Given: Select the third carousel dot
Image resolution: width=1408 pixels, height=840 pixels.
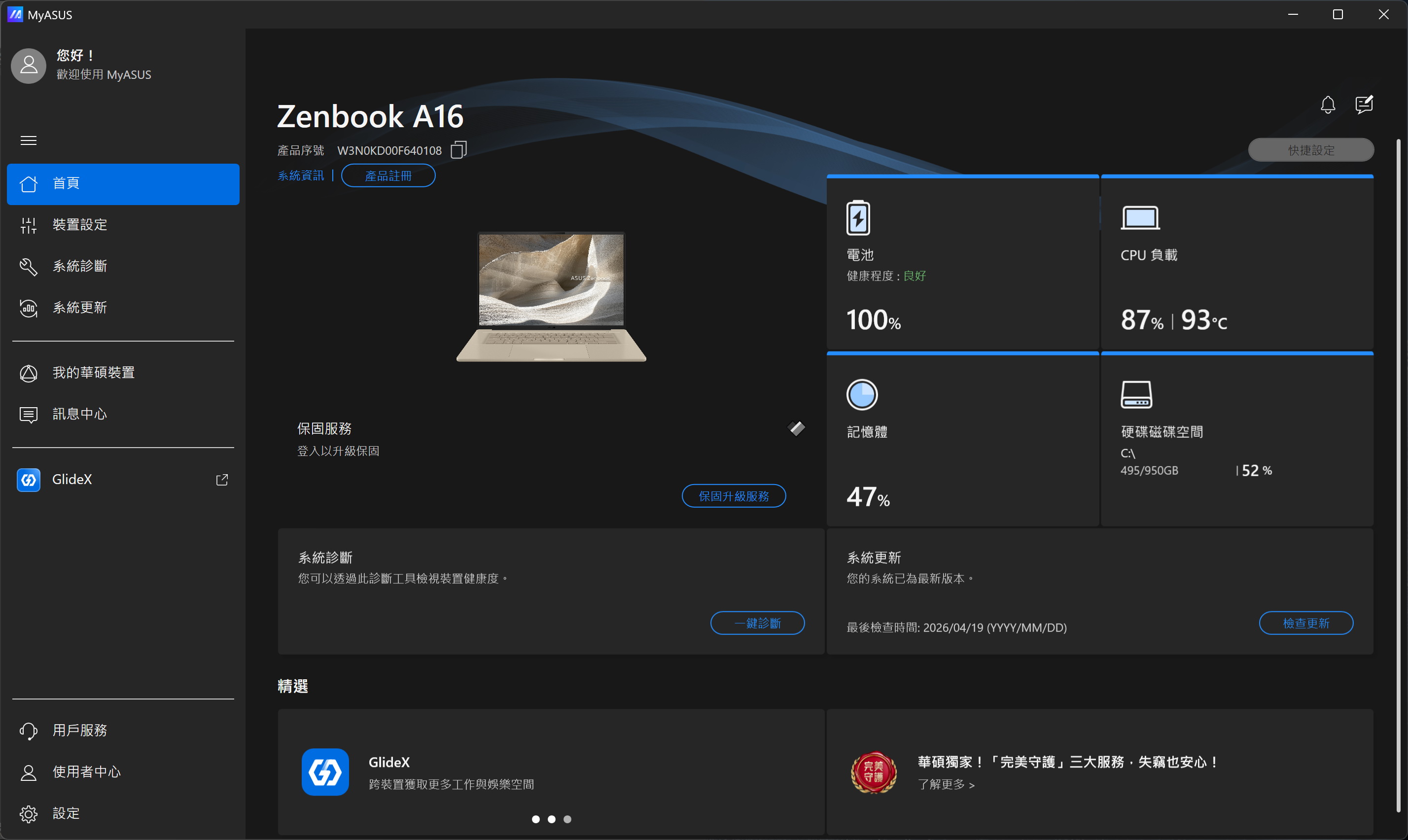Looking at the screenshot, I should click(567, 819).
